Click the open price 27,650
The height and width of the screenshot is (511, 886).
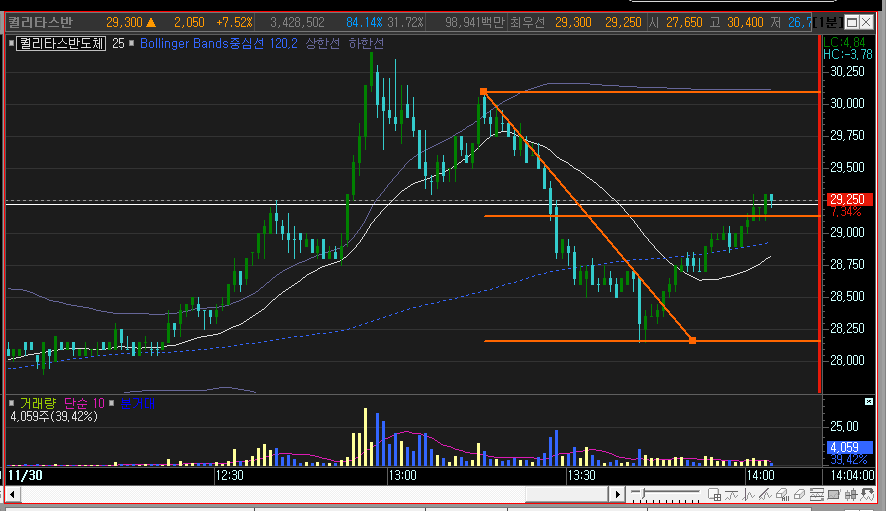click(x=684, y=23)
